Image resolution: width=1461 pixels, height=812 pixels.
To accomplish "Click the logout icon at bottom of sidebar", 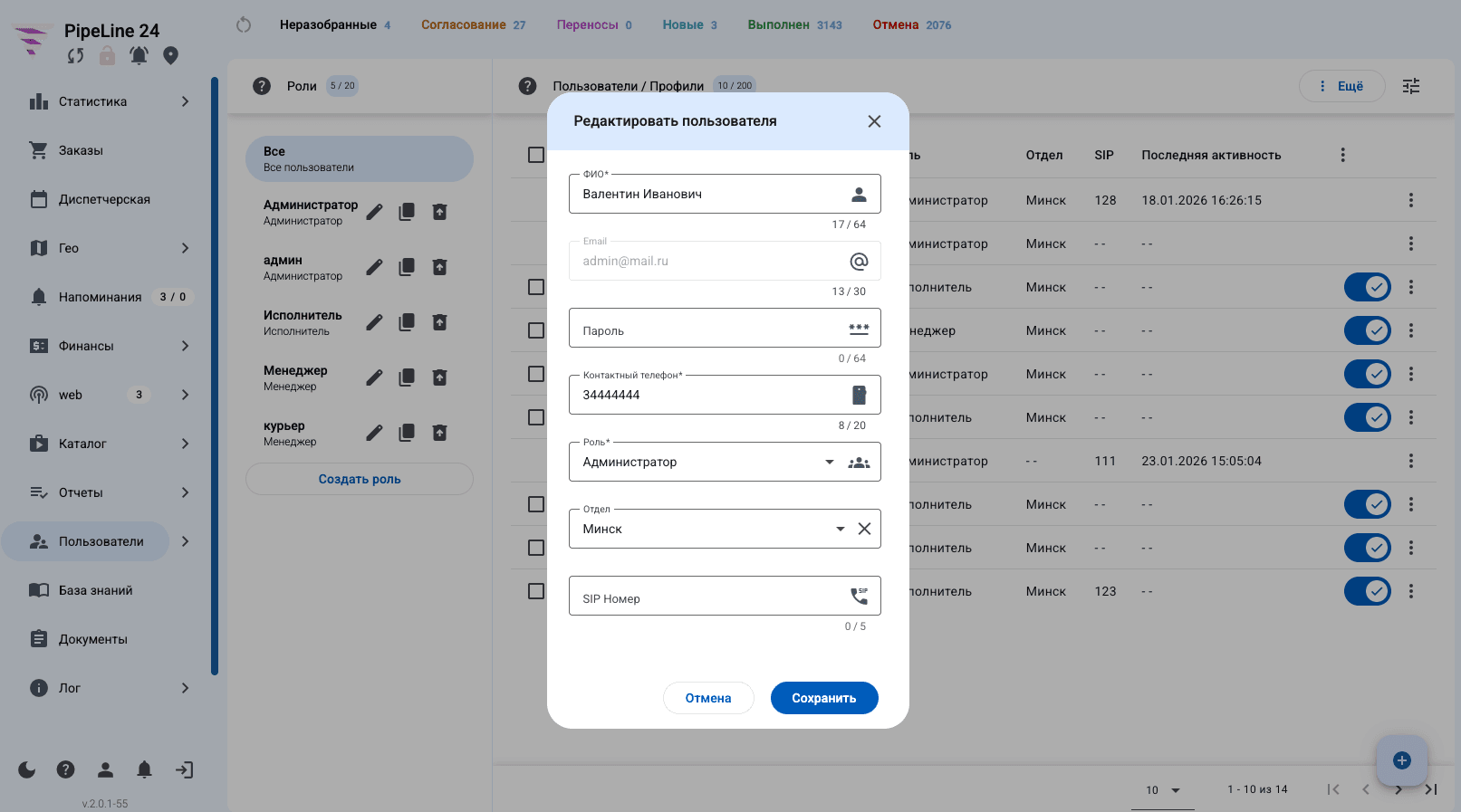I will (184, 769).
